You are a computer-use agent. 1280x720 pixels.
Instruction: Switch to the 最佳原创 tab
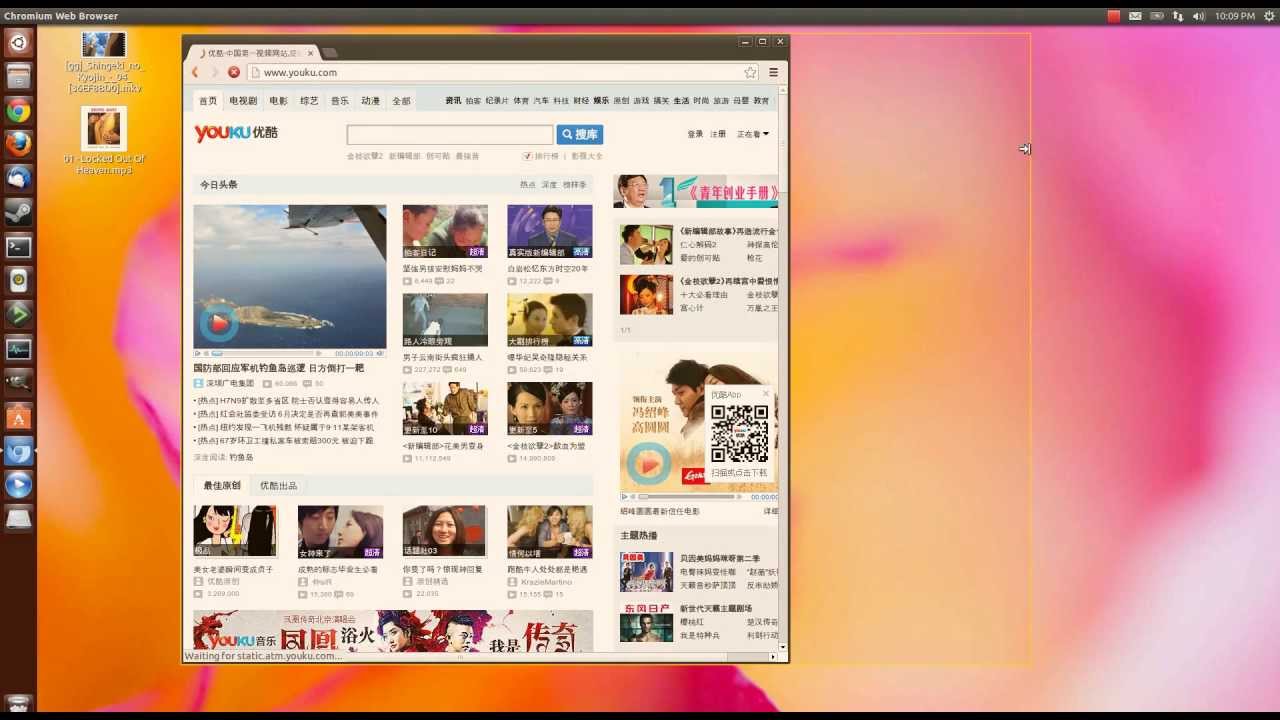click(222, 486)
